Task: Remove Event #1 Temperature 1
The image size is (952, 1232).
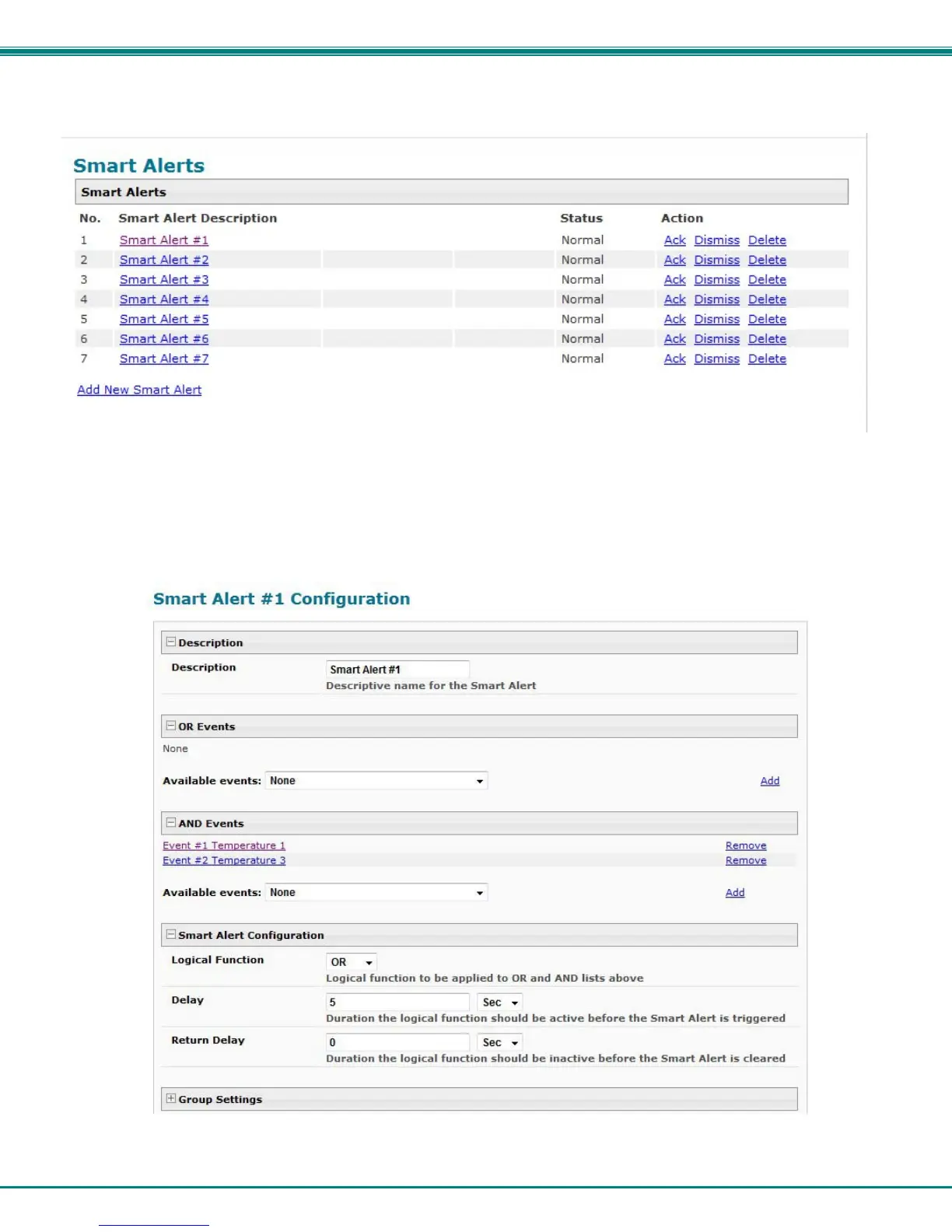Action: click(x=746, y=845)
